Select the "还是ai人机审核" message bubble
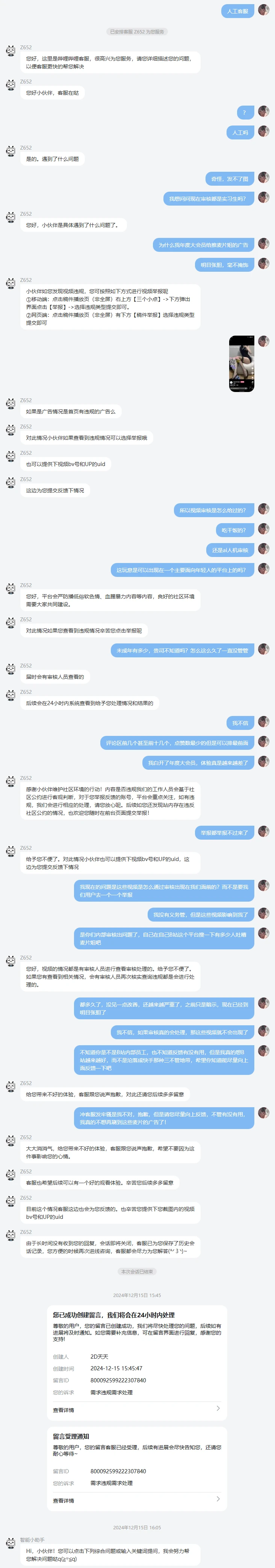275x1568 pixels. (230, 550)
